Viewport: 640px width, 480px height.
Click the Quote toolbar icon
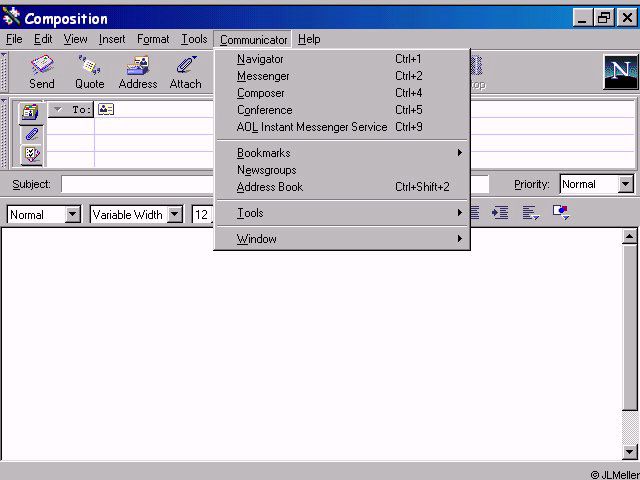point(89,73)
